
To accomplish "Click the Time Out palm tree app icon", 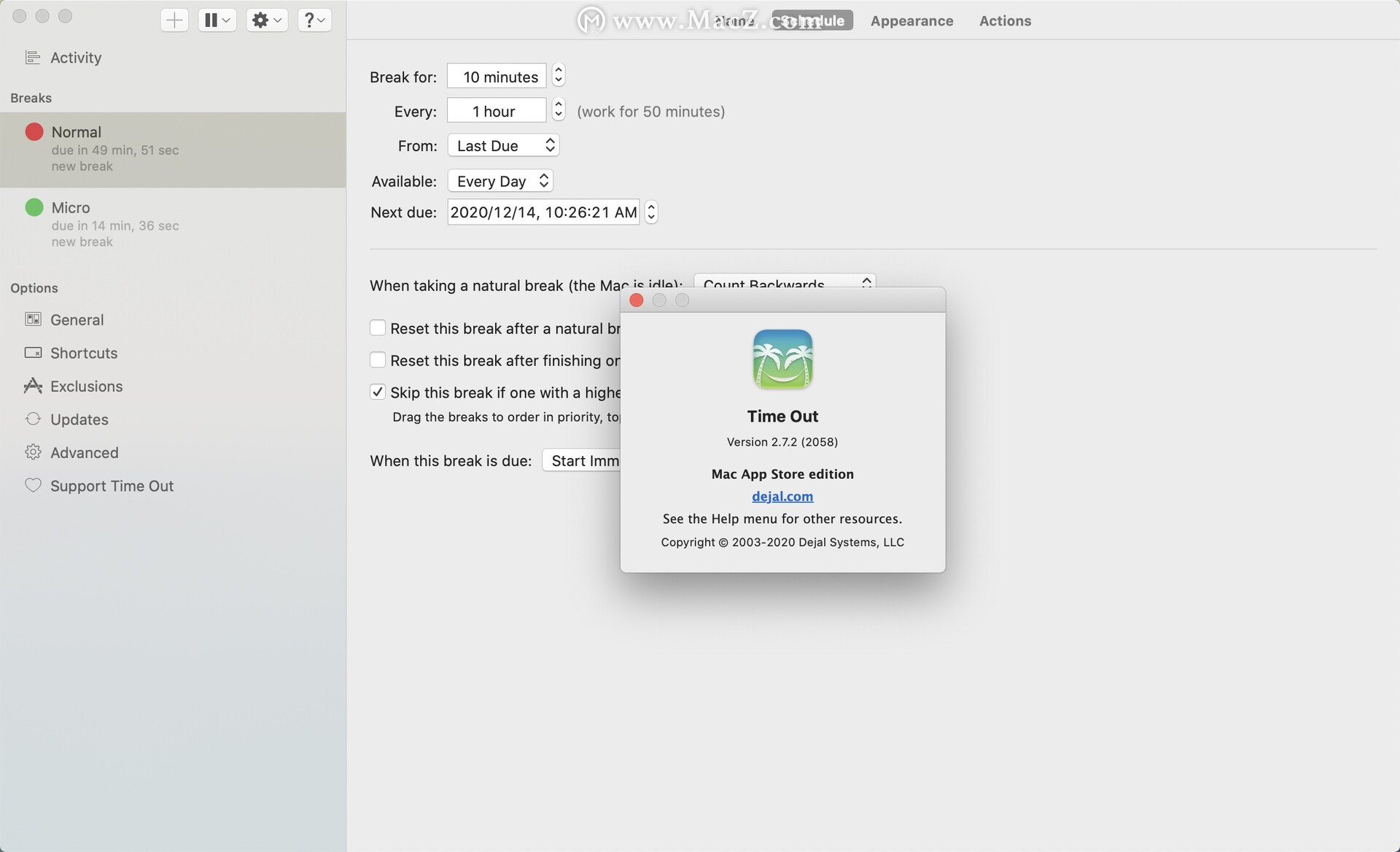I will click(782, 359).
